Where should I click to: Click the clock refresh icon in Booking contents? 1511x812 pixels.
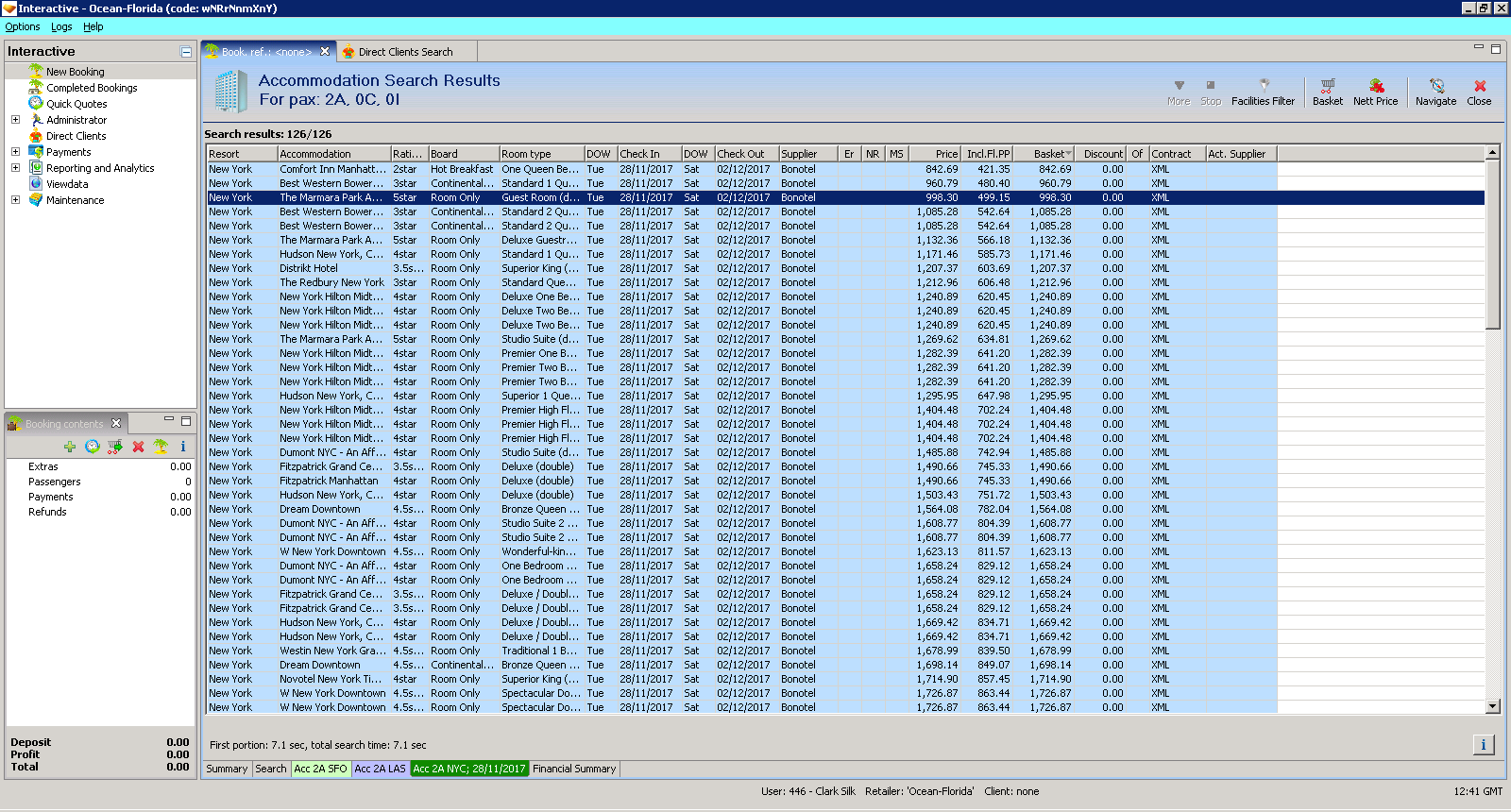coord(93,447)
